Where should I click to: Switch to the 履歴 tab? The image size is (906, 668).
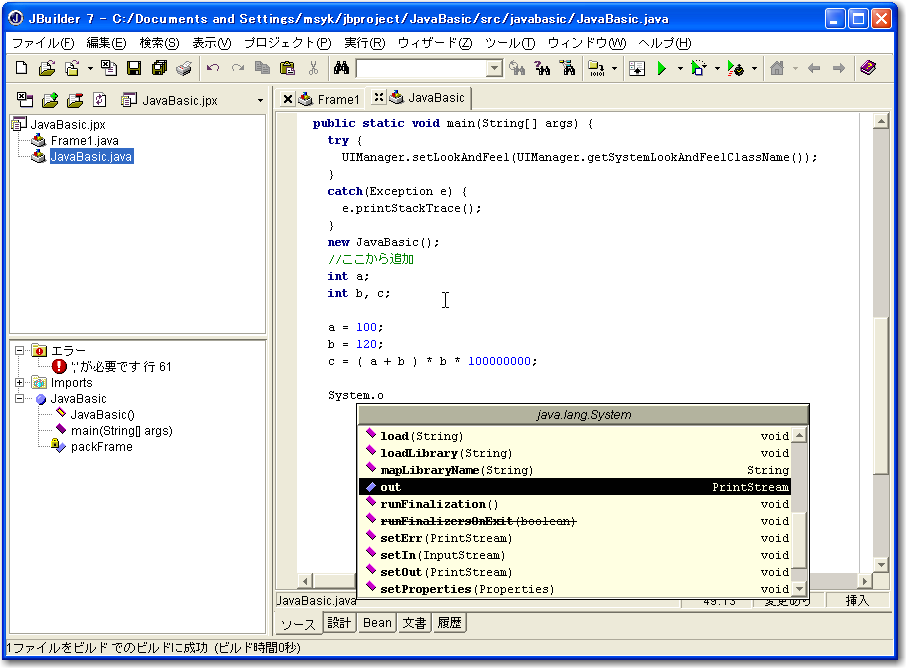449,623
